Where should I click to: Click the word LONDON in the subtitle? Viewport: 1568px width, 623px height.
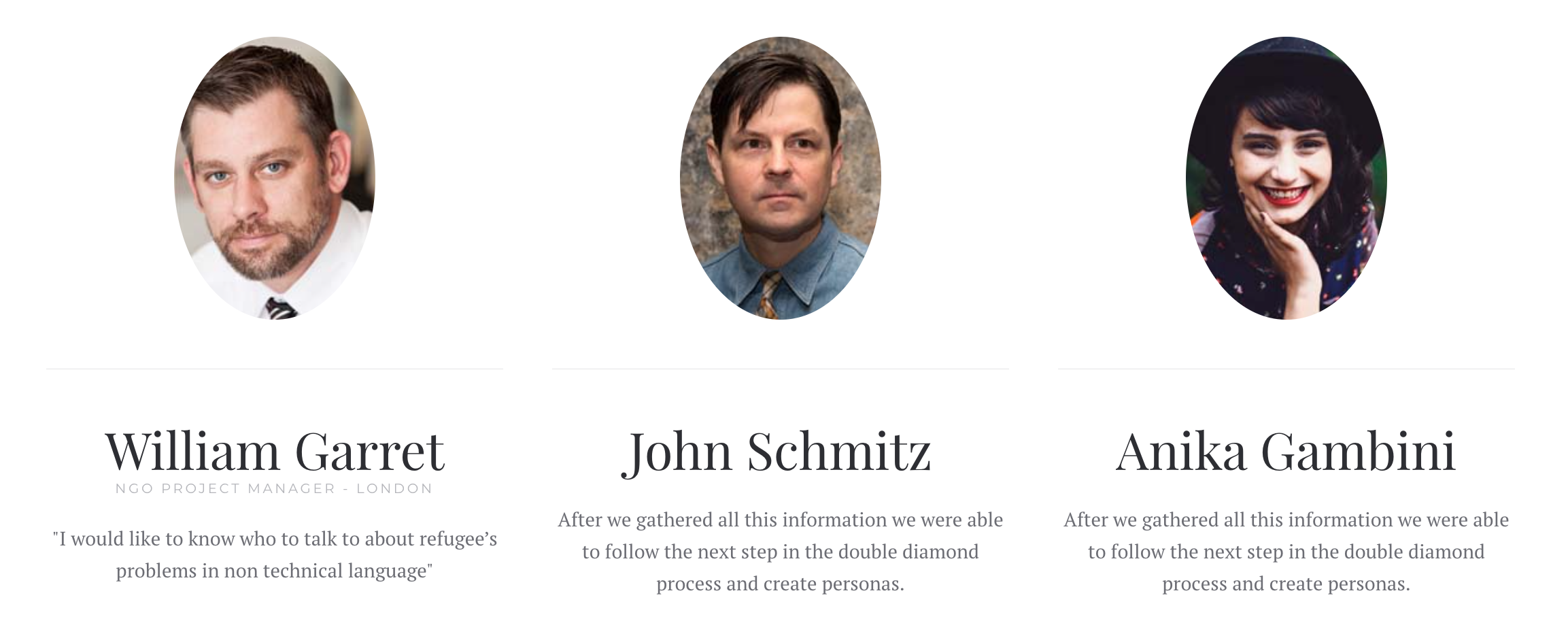(395, 488)
